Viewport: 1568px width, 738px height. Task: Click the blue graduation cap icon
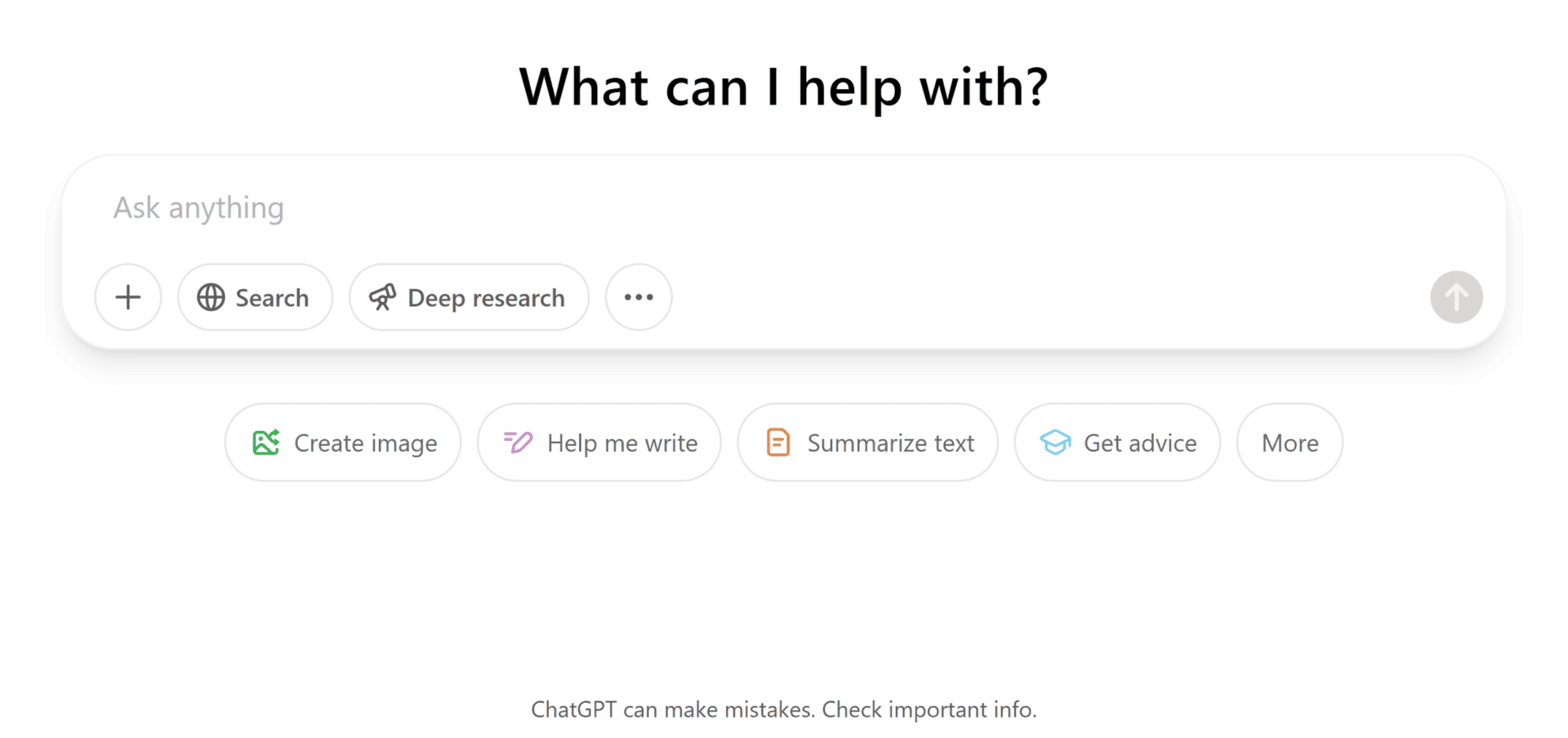click(x=1055, y=442)
